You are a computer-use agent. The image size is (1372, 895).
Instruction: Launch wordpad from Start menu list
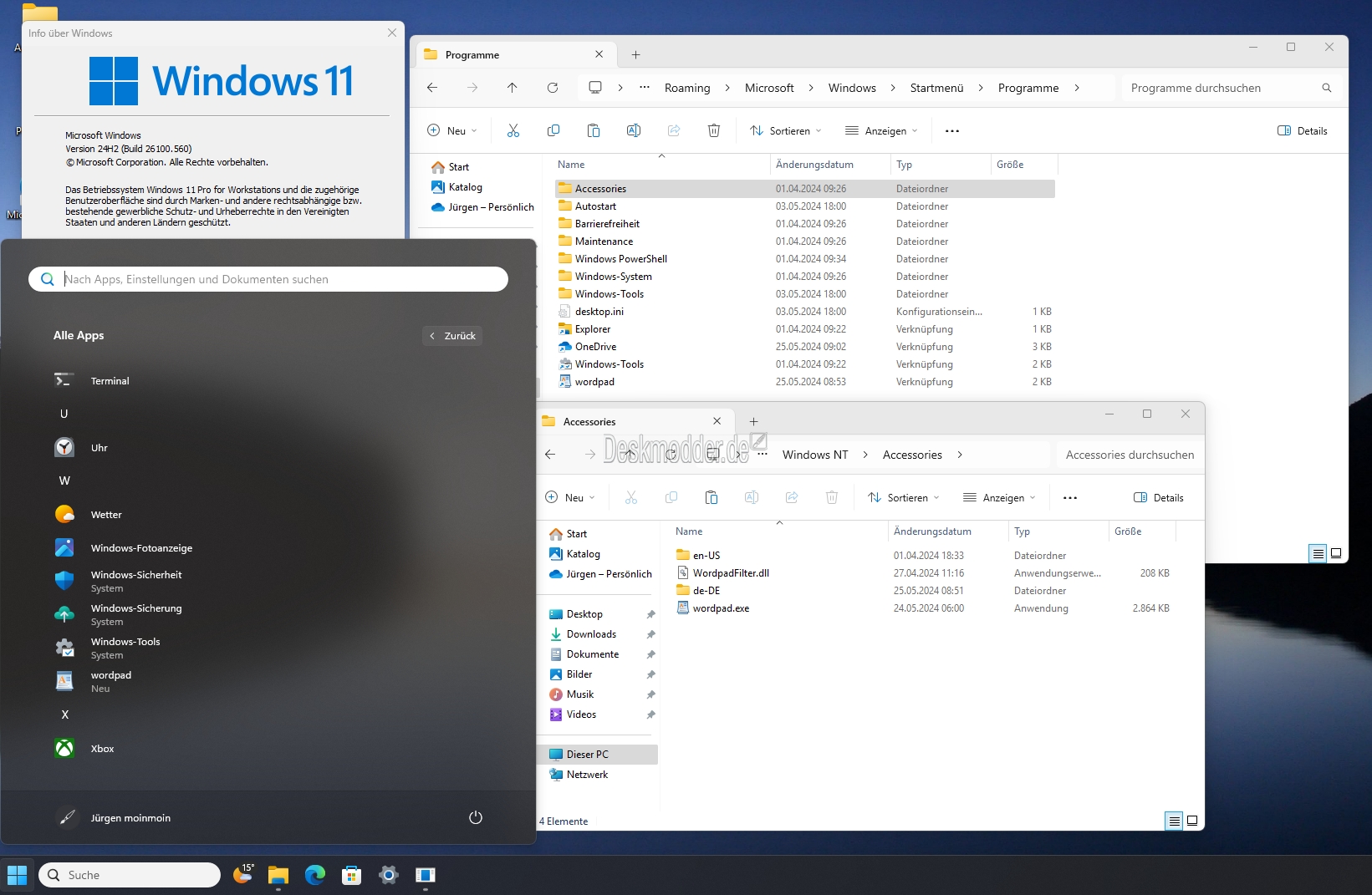click(268, 681)
